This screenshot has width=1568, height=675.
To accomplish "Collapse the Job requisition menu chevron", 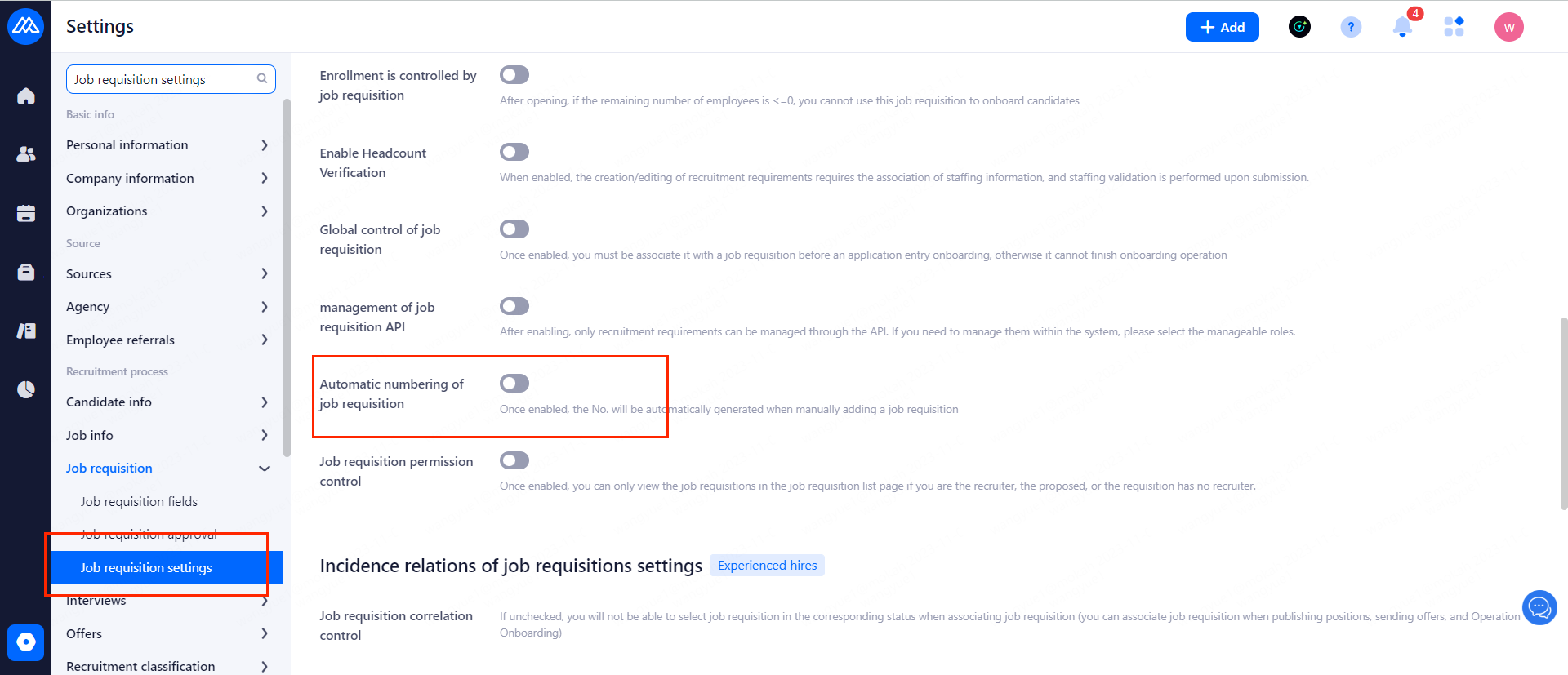I will 265,469.
